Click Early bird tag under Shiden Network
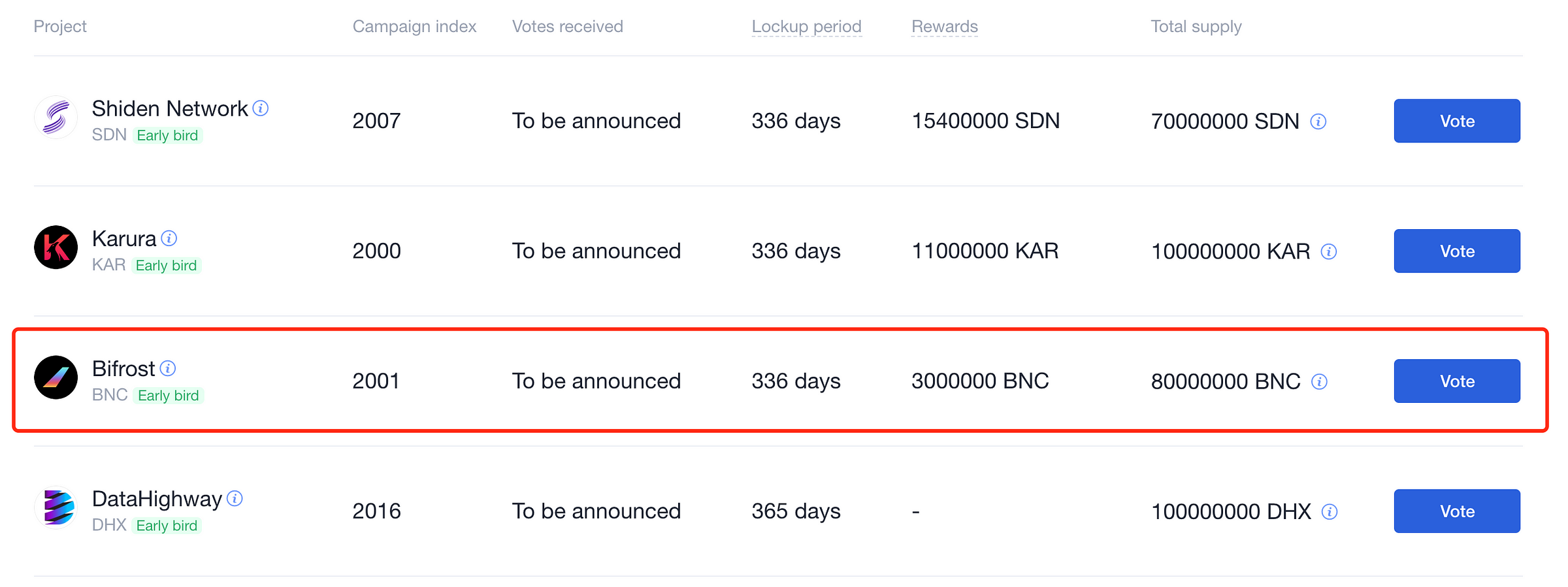The image size is (1568, 587). [x=167, y=135]
